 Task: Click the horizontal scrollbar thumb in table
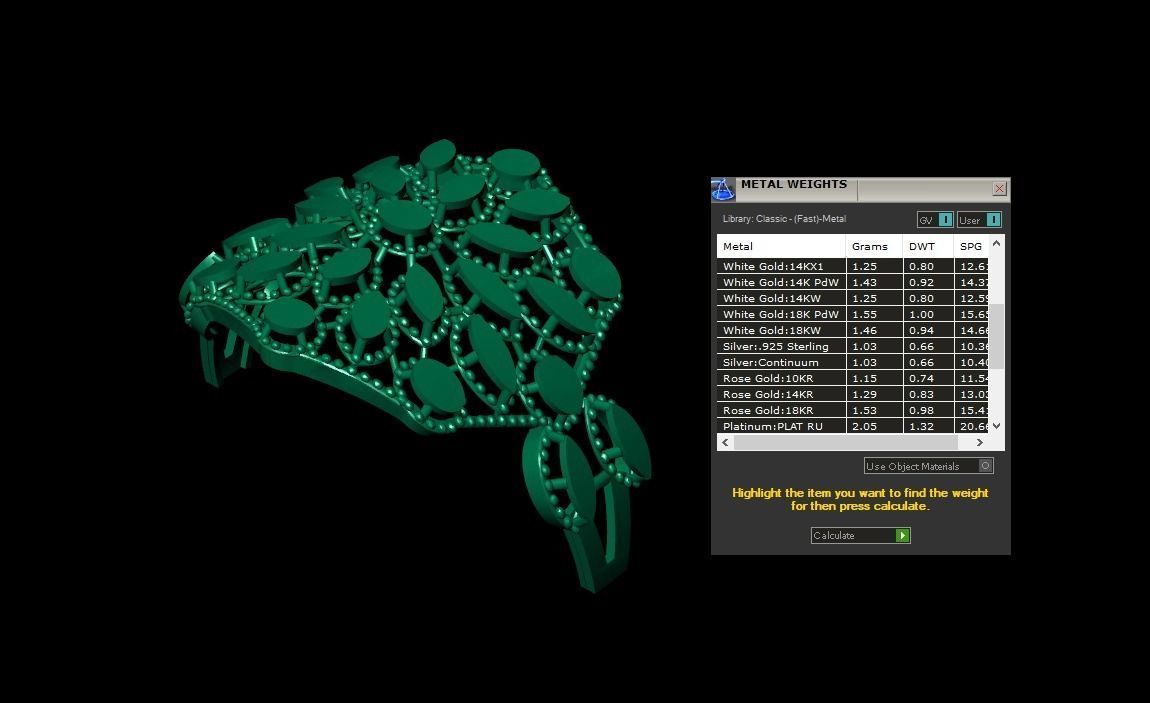(x=846, y=442)
